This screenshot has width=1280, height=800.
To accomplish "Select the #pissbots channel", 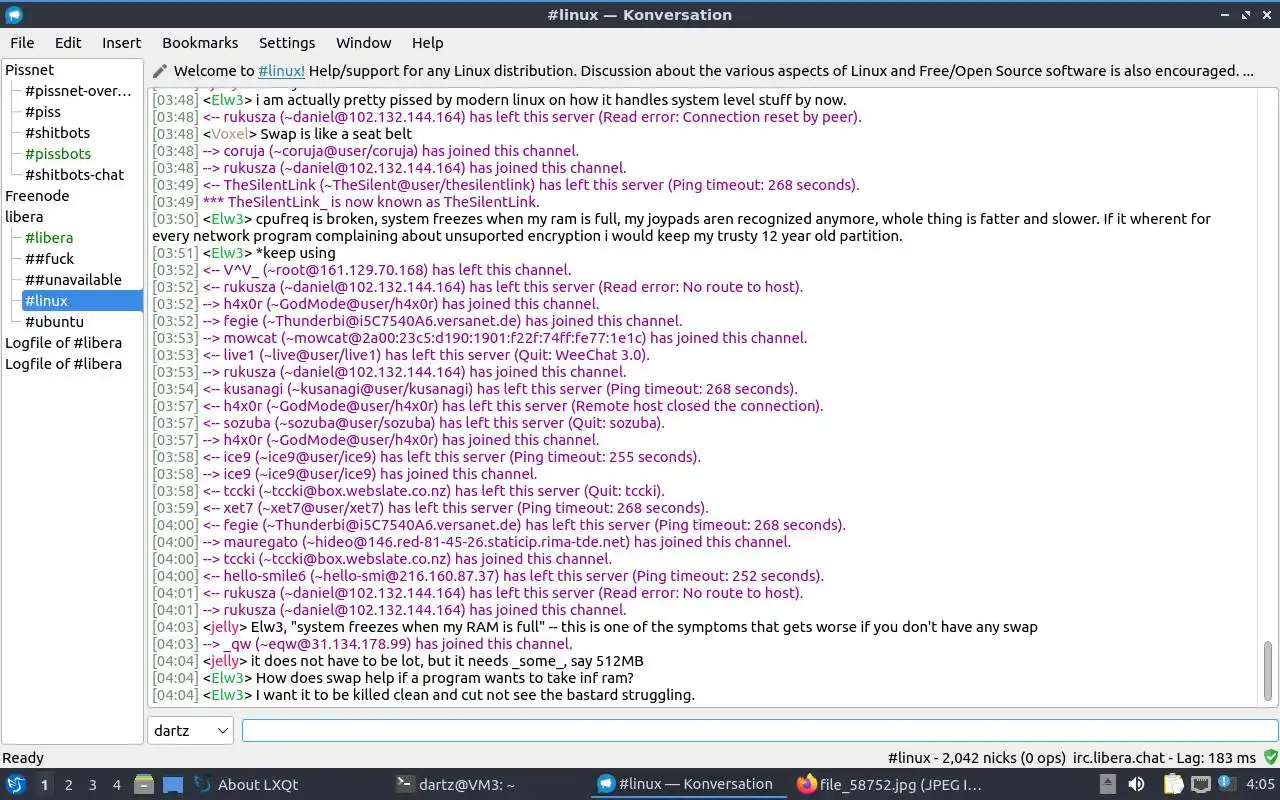I will 58,154.
